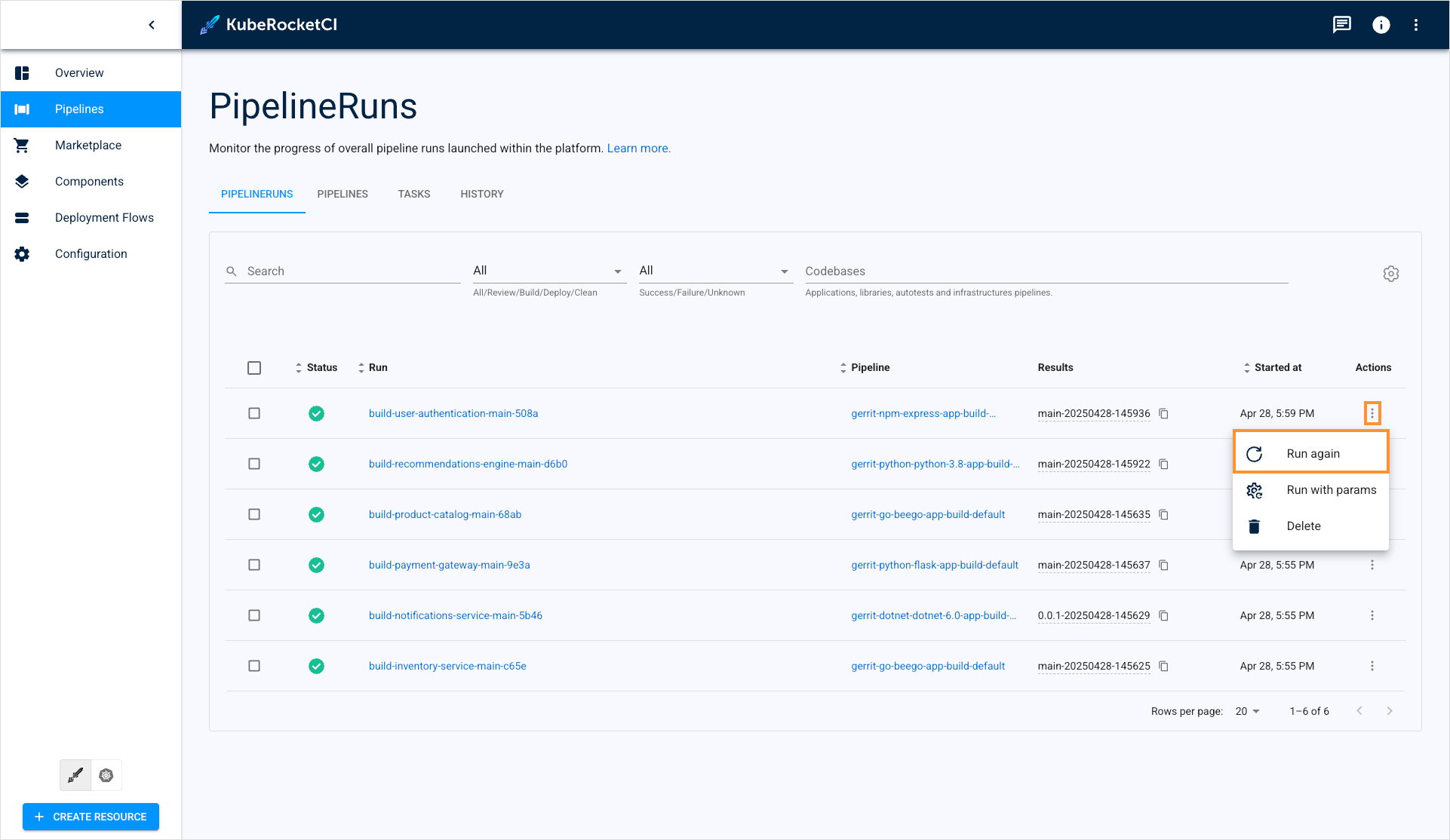Viewport: 1450px width, 840px height.
Task: Copy the result main-20250428-145936
Action: click(1163, 413)
